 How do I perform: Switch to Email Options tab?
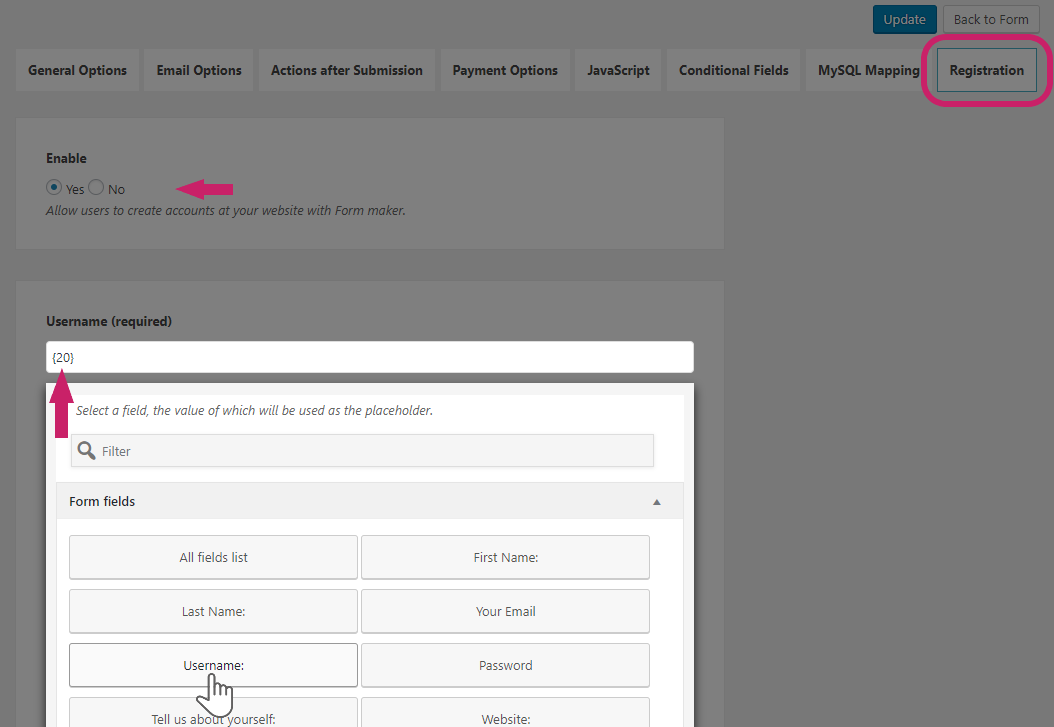[x=199, y=70]
